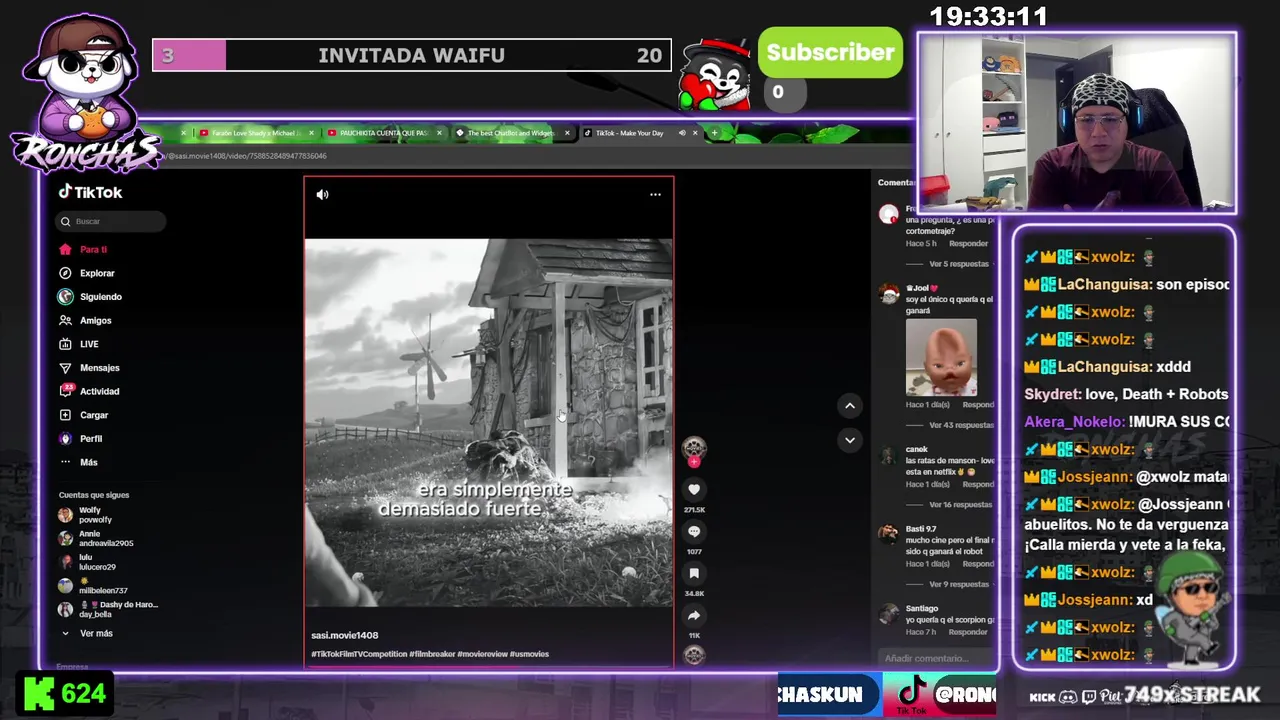Screen dimensions: 1280x720
Task: Switch to Farahn Love Shady browser tab
Action: (255, 133)
